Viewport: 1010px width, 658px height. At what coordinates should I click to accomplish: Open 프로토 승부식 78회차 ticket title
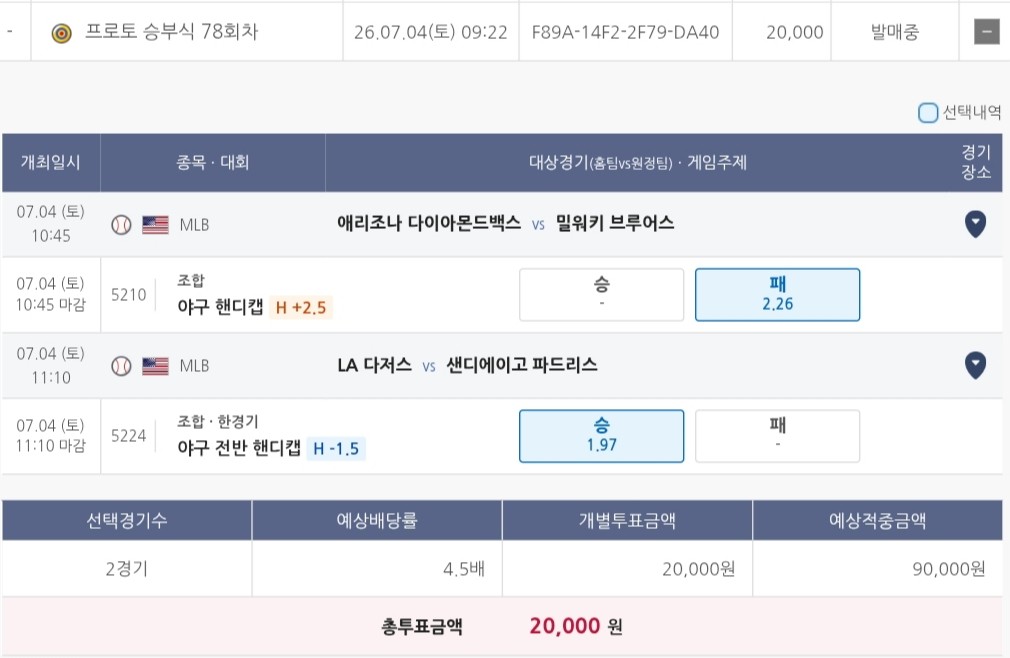[171, 32]
